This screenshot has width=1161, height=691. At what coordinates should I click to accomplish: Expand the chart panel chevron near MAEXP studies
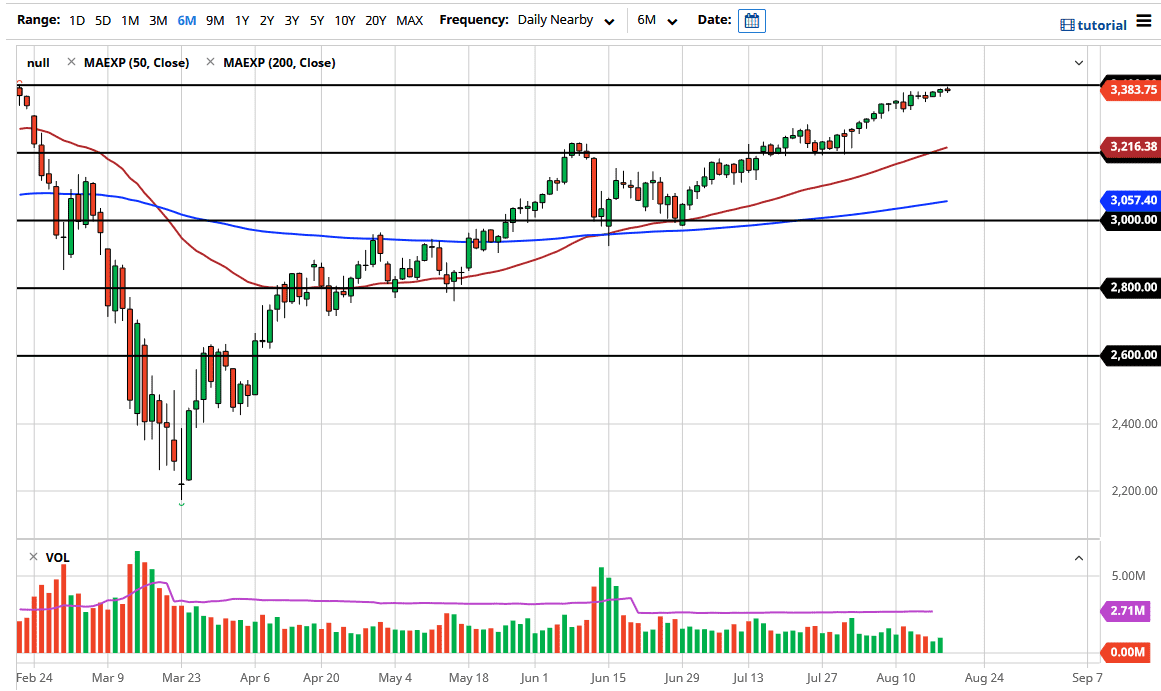point(1078,62)
